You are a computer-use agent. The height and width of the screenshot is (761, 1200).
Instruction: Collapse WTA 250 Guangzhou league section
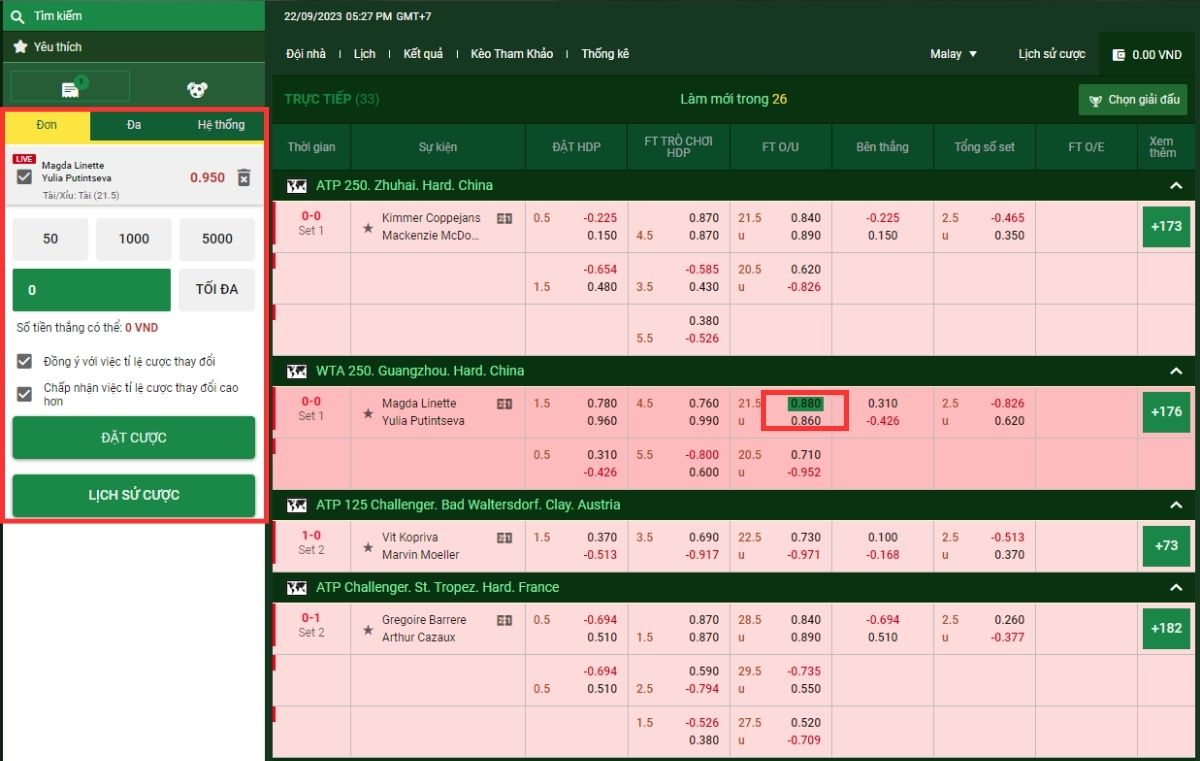point(1176,371)
